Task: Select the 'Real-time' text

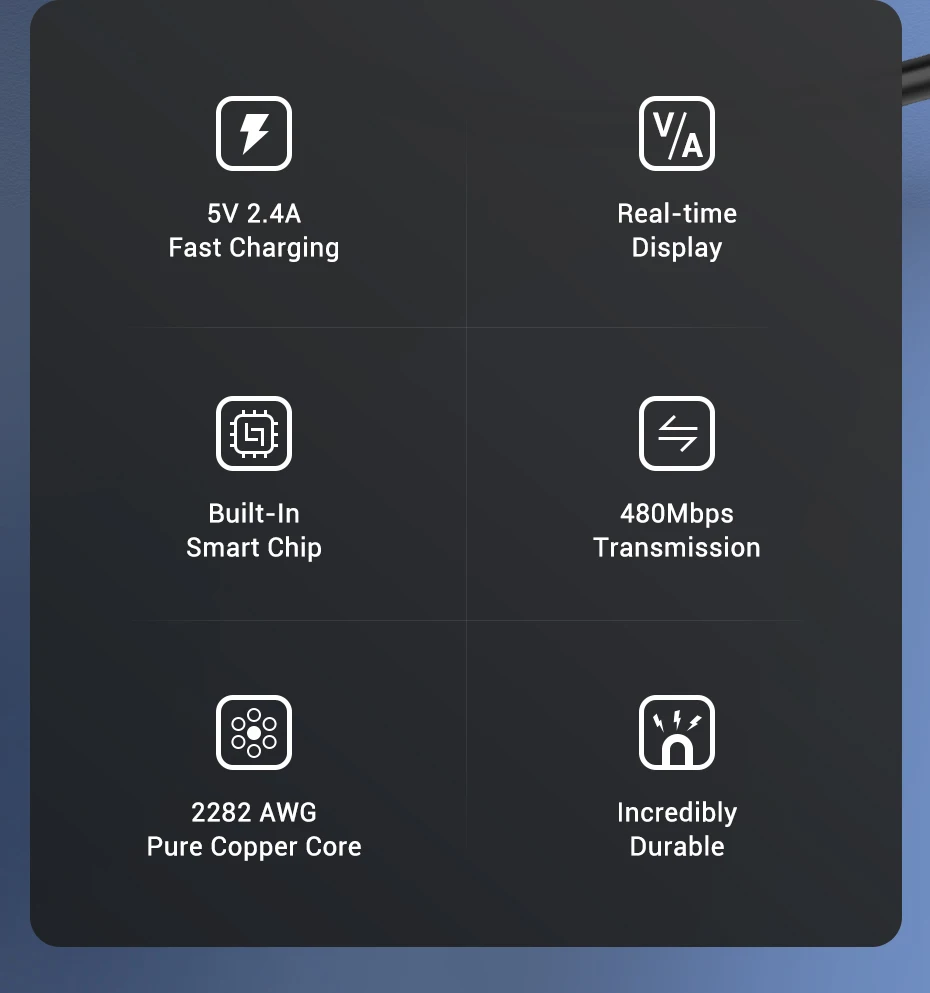Action: click(x=677, y=213)
